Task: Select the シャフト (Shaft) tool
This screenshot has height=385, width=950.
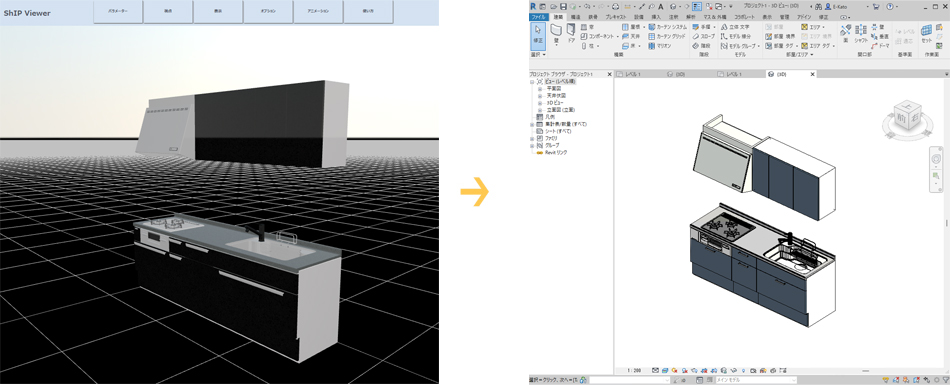Action: (861, 34)
